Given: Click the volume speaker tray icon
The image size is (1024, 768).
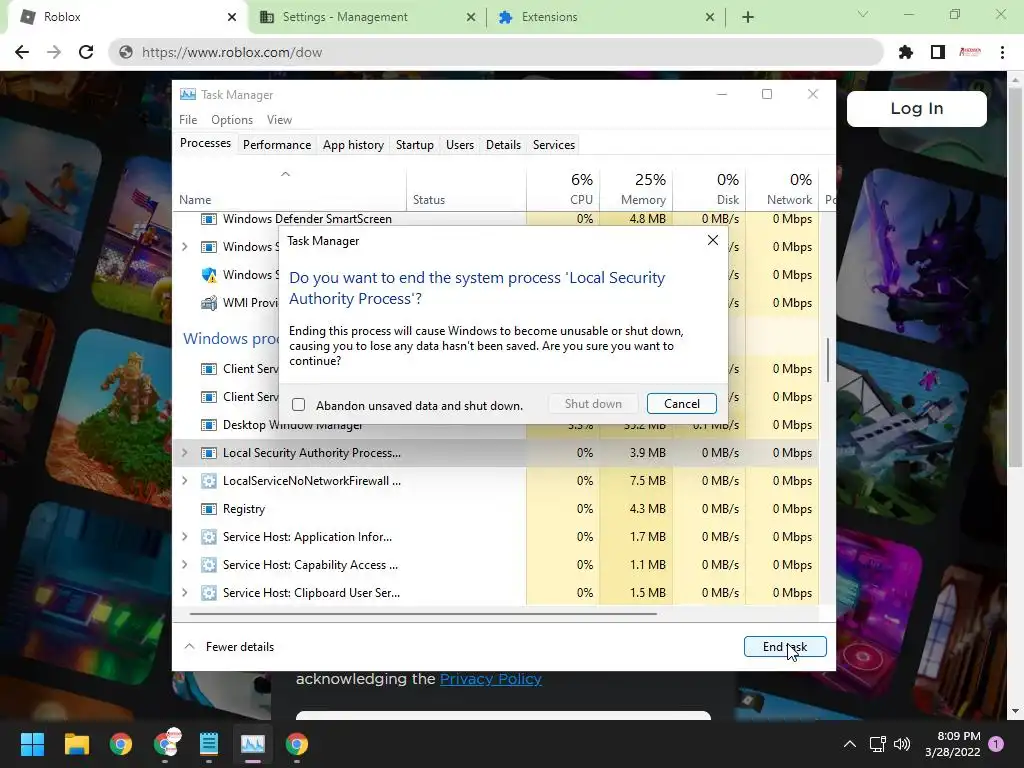Looking at the screenshot, I should tap(902, 744).
